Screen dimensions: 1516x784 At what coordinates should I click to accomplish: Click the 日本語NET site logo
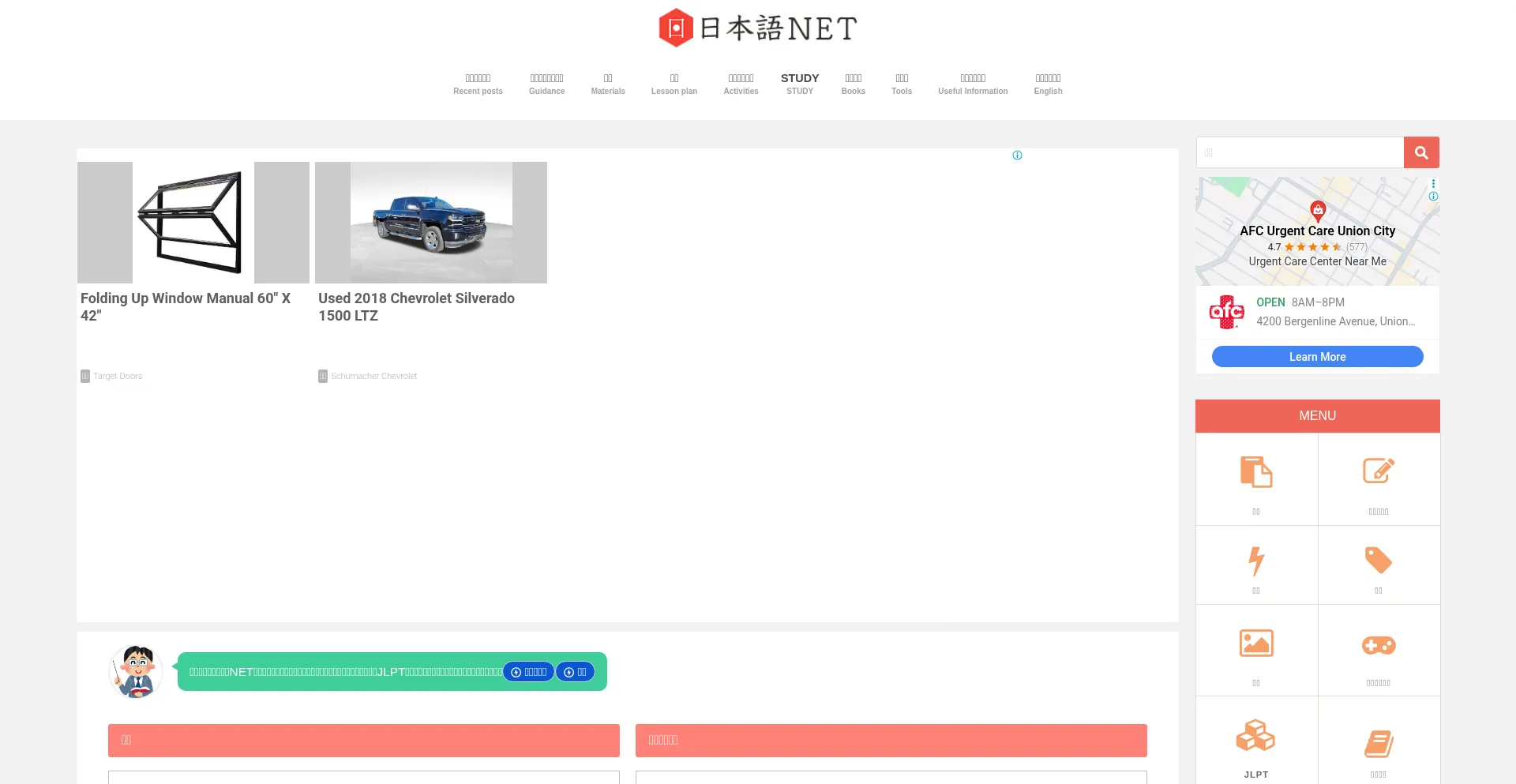[757, 28]
